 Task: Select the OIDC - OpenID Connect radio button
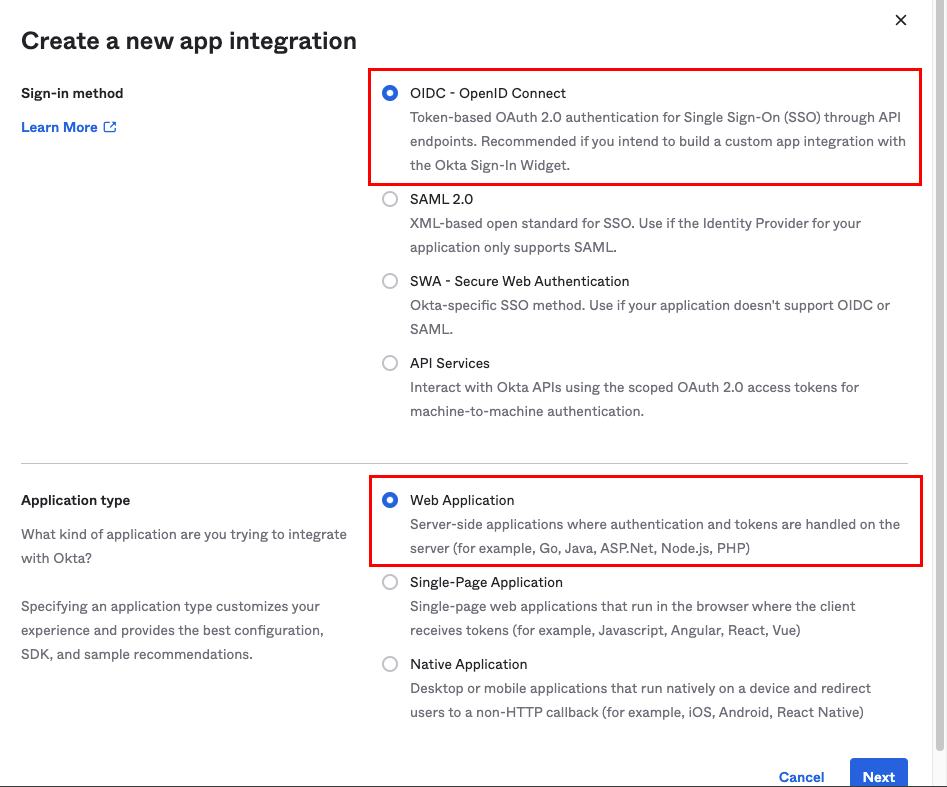click(x=390, y=93)
